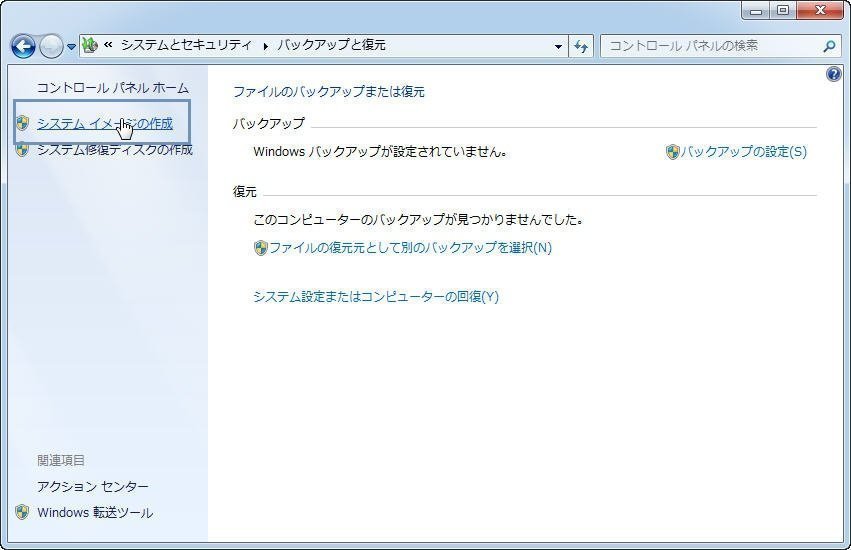Refresh the page with the refresh button
The image size is (851, 550).
click(x=581, y=47)
